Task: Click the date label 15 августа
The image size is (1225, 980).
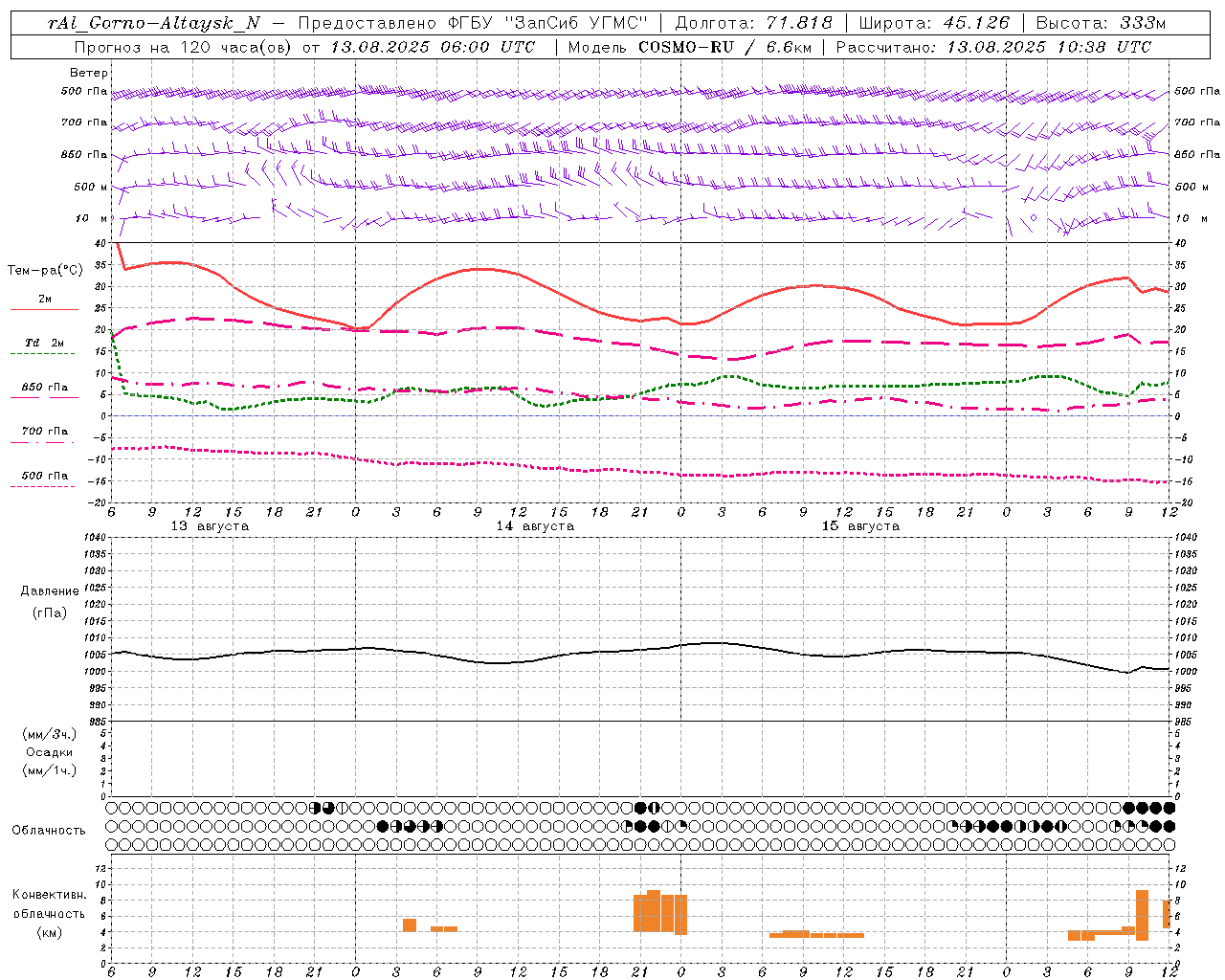Action: coord(860,526)
